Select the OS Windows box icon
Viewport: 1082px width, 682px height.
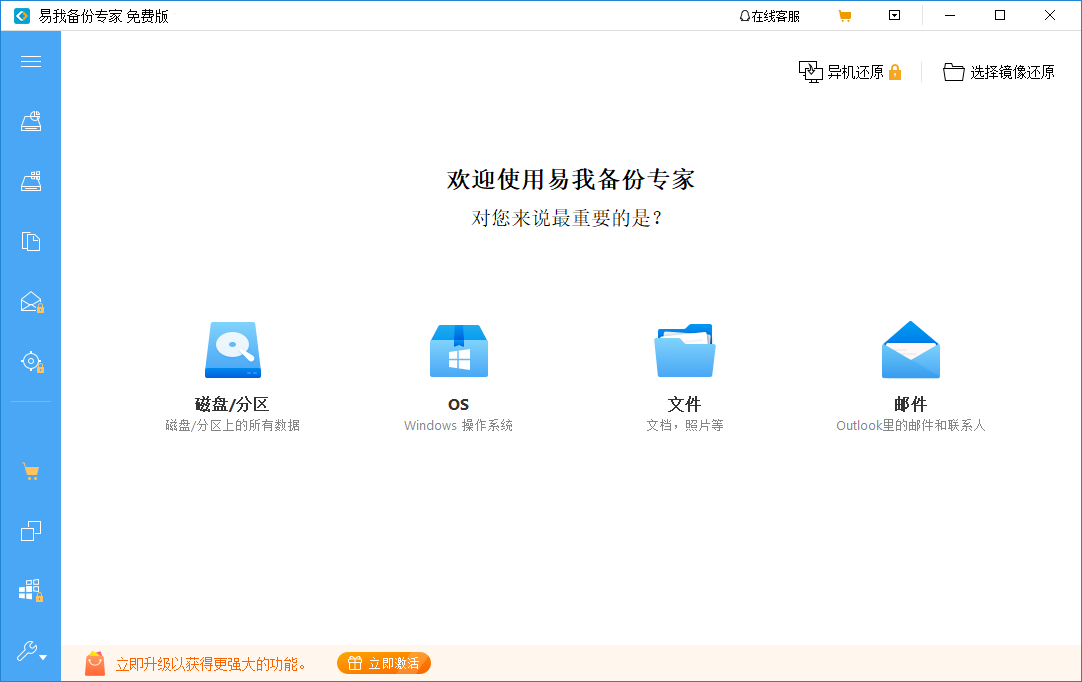pos(459,350)
